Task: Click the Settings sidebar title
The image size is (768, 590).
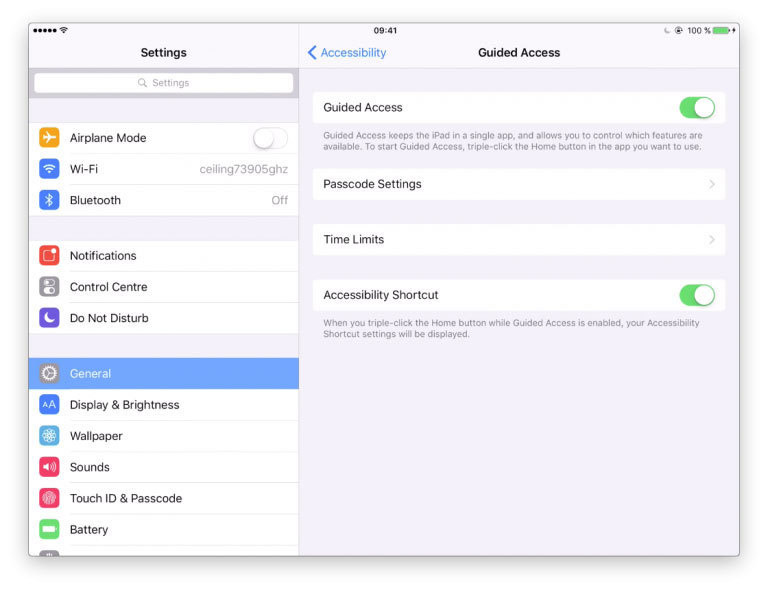Action: coord(164,52)
